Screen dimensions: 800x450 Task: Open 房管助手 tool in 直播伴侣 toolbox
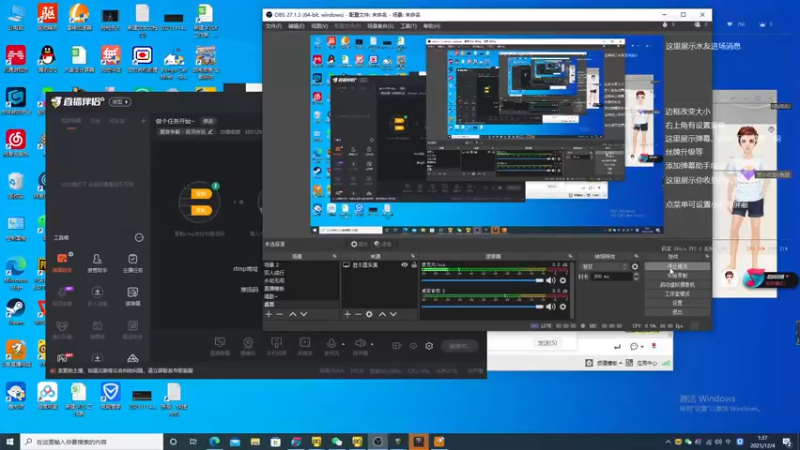97,263
